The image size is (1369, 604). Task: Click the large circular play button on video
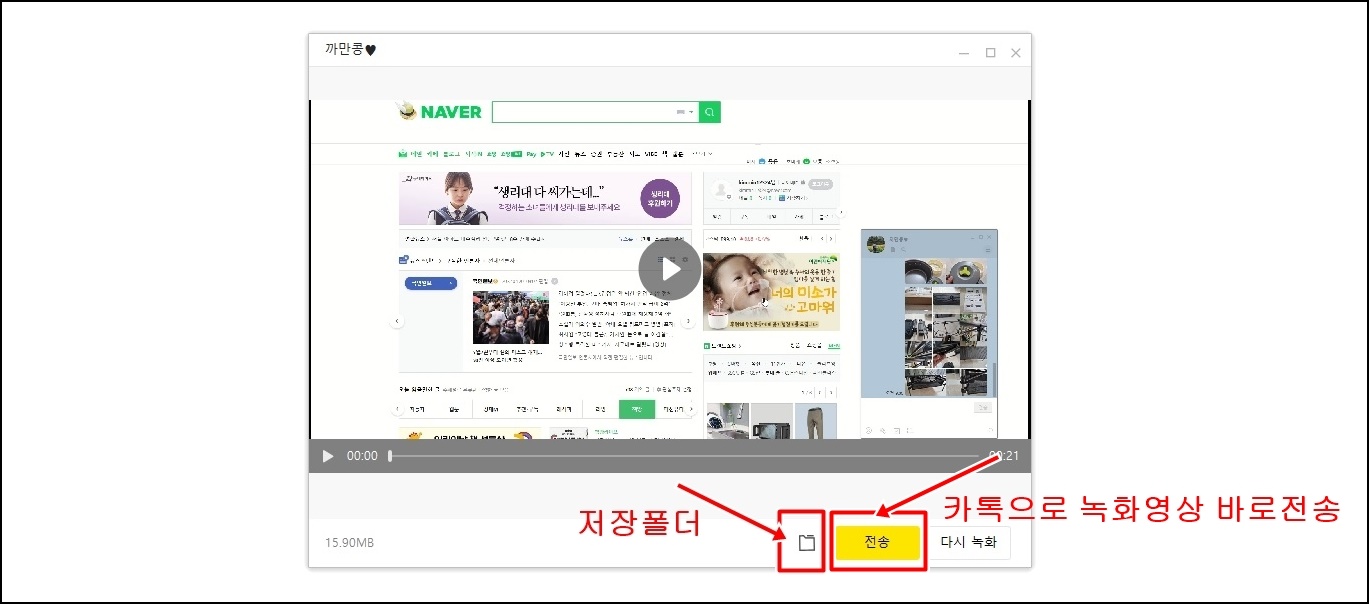[x=670, y=269]
